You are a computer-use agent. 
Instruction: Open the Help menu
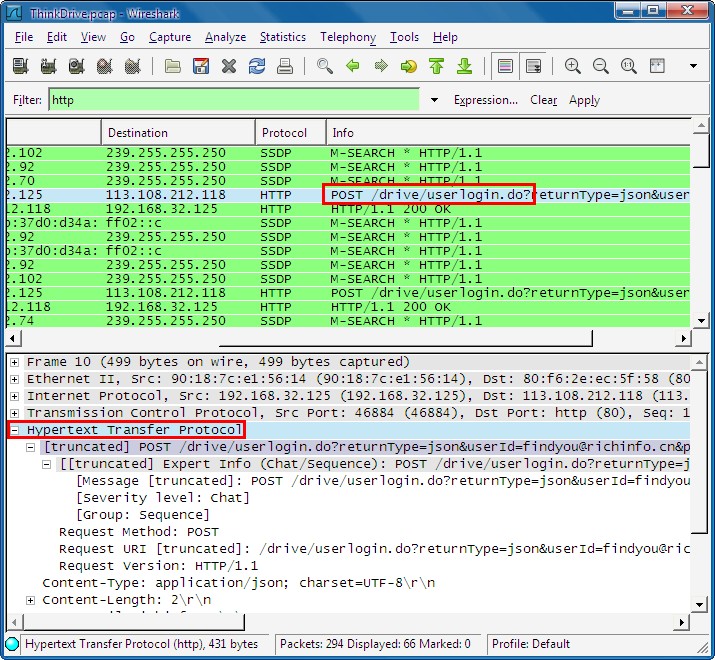[x=445, y=37]
